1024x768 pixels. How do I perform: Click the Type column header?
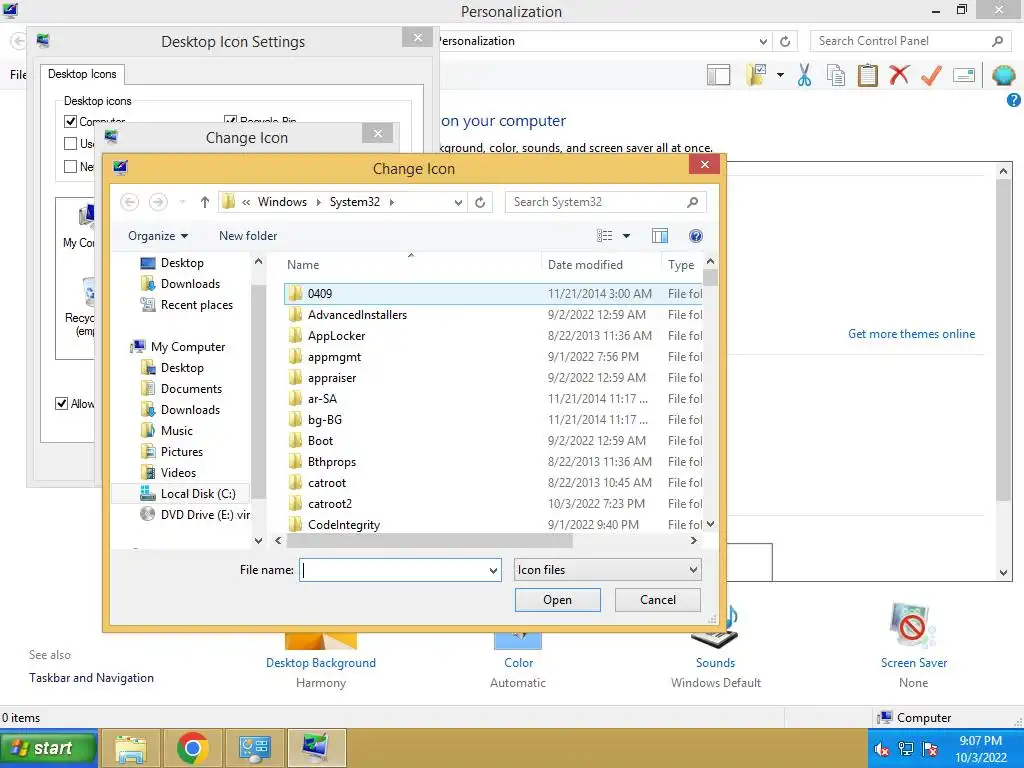[682, 264]
